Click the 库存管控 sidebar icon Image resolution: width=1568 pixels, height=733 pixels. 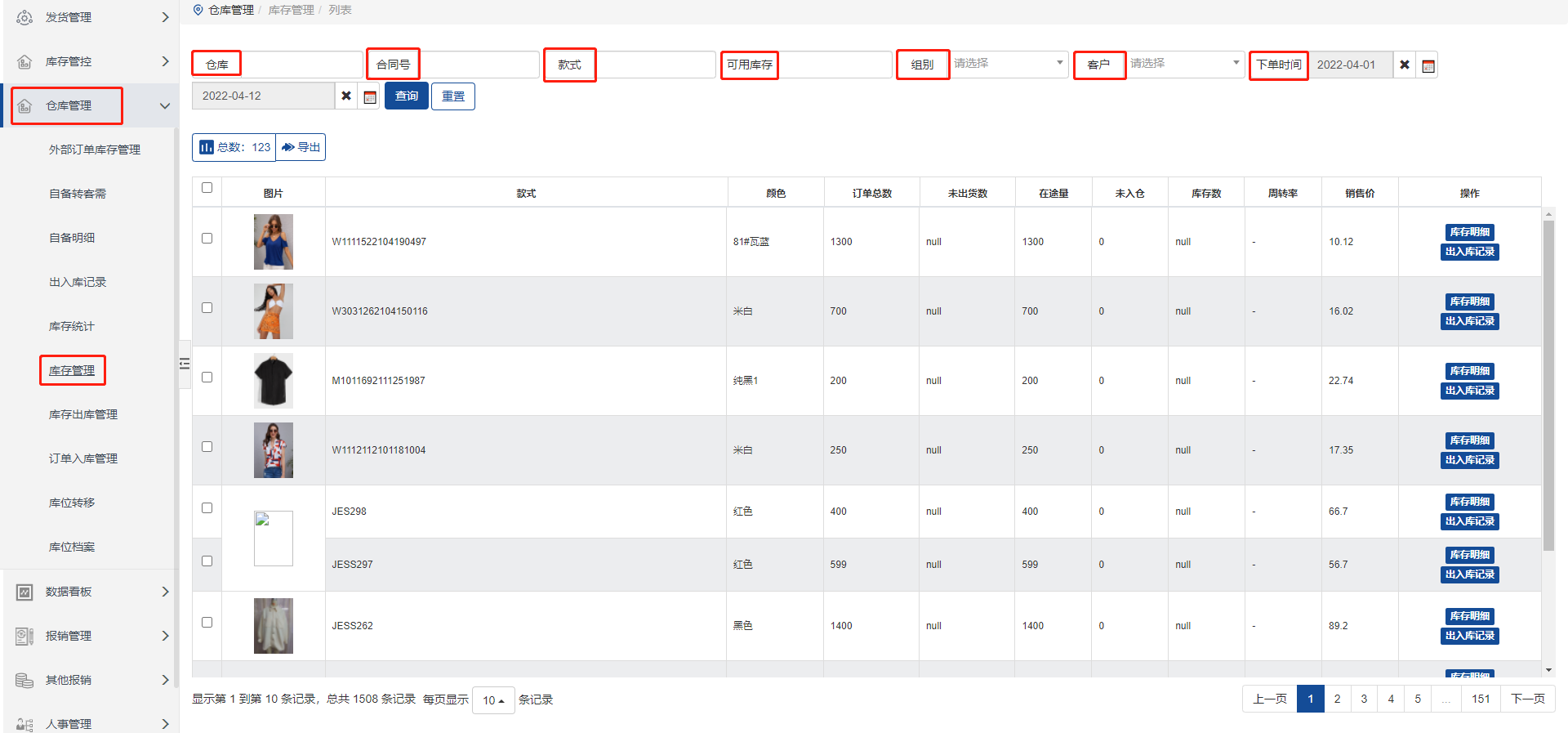point(24,61)
